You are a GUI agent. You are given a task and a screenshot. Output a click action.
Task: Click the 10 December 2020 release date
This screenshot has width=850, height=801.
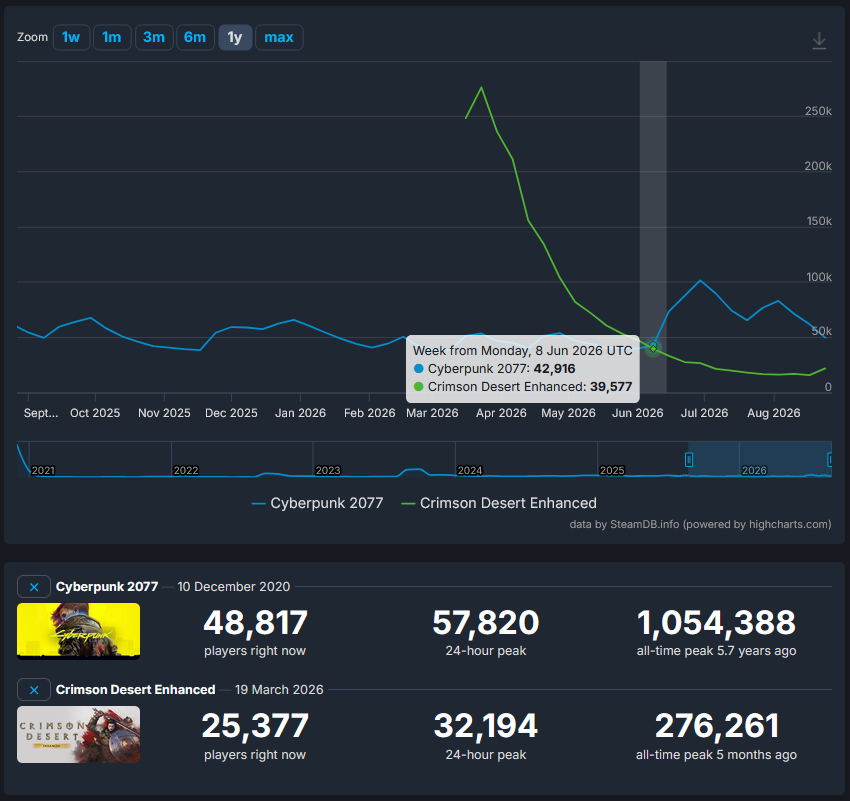coord(234,586)
